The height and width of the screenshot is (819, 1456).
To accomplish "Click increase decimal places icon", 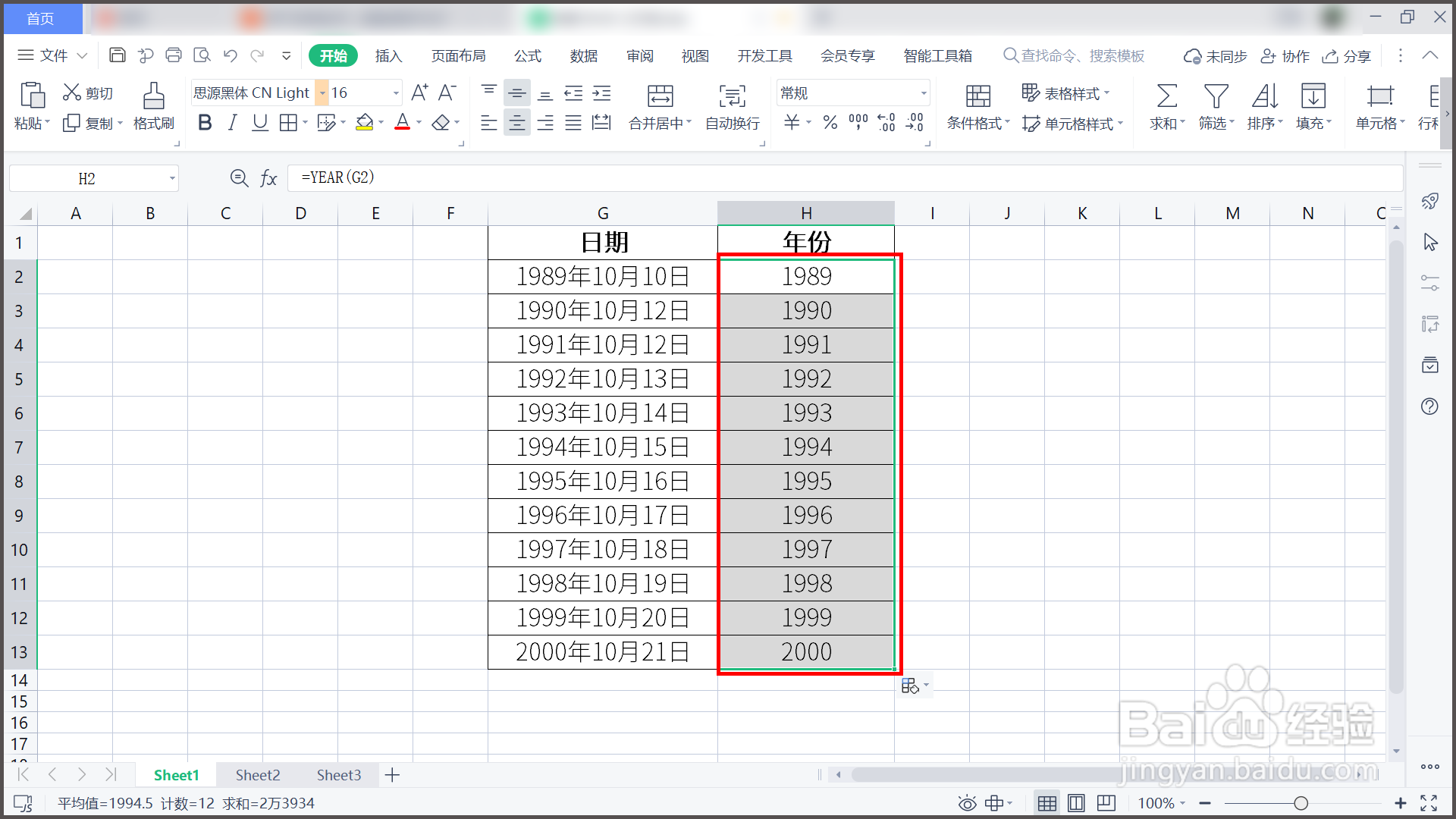I will click(886, 123).
